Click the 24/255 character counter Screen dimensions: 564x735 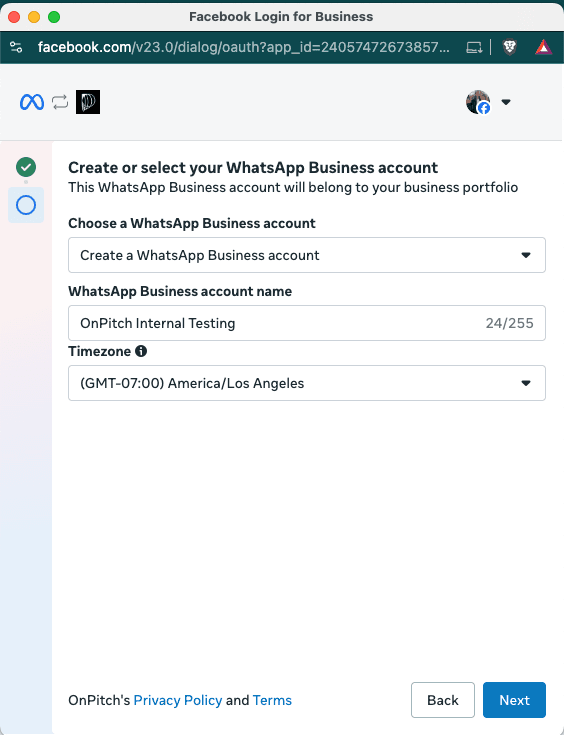click(x=509, y=323)
